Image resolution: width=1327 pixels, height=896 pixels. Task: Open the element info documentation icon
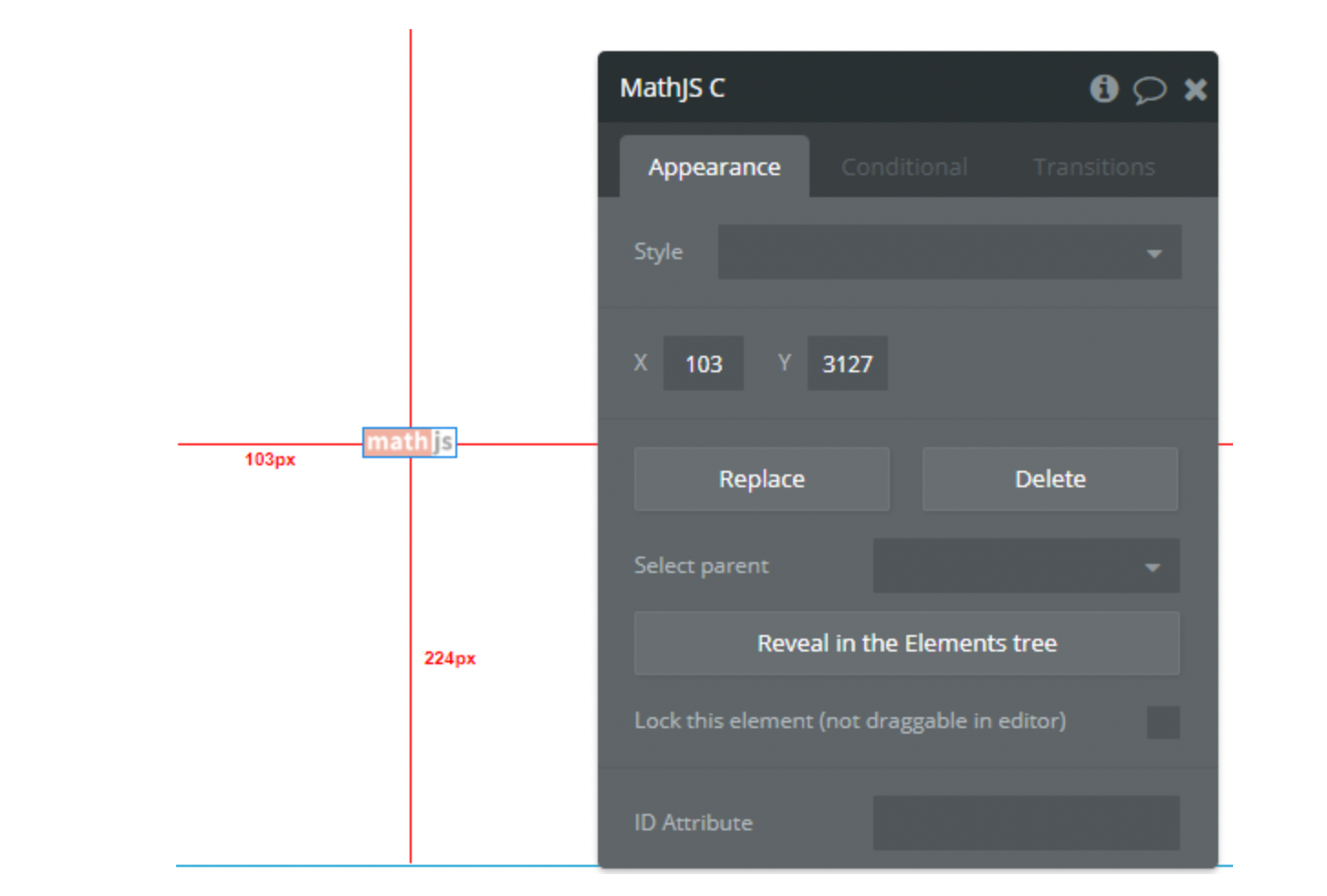(x=1103, y=89)
